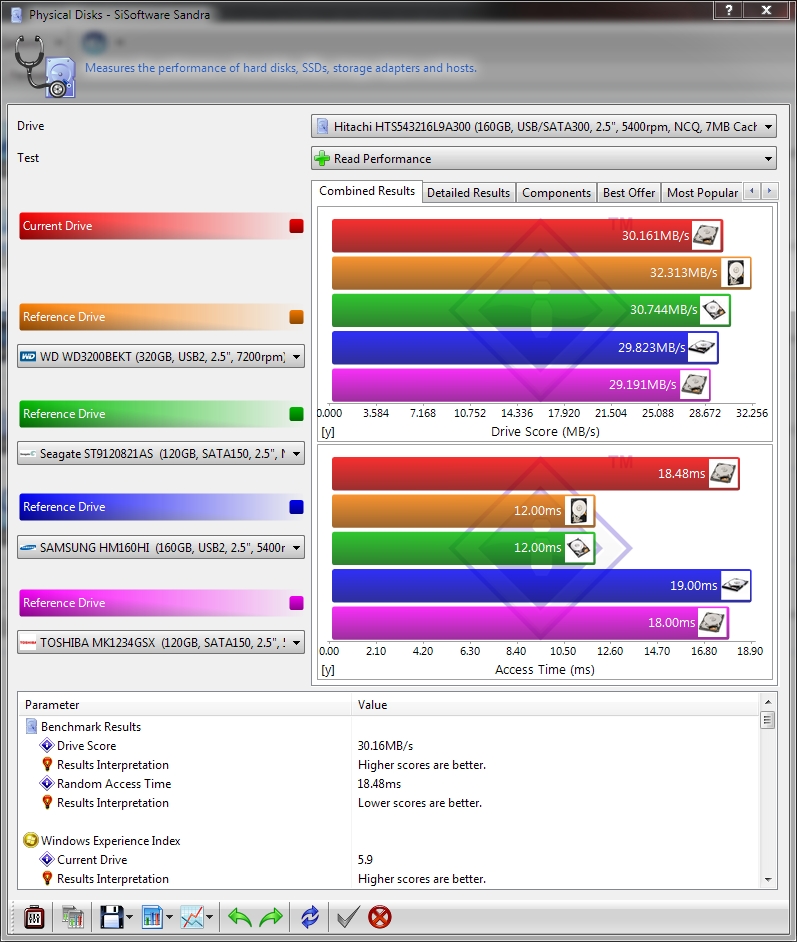
Task: Click the floppy disk save icon
Action: pos(111,917)
